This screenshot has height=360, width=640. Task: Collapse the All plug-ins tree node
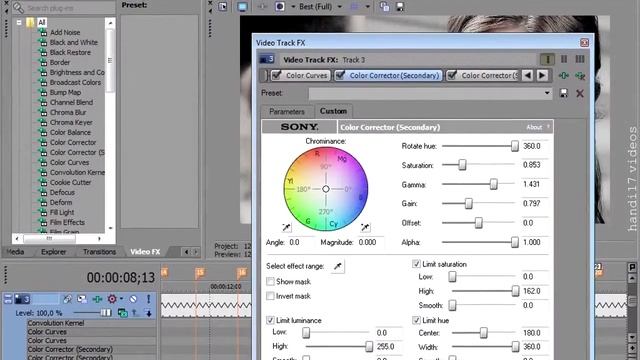[19, 22]
